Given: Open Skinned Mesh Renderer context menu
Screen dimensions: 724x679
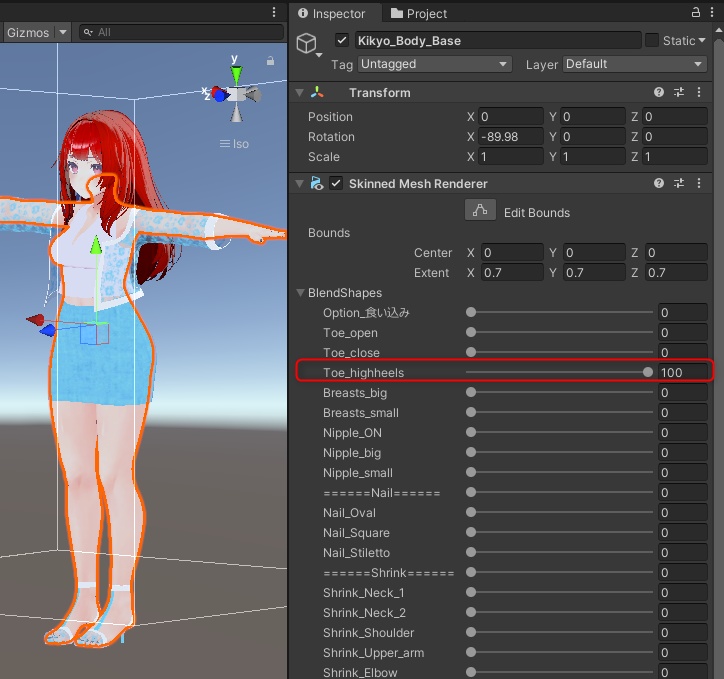Looking at the screenshot, I should 699,184.
